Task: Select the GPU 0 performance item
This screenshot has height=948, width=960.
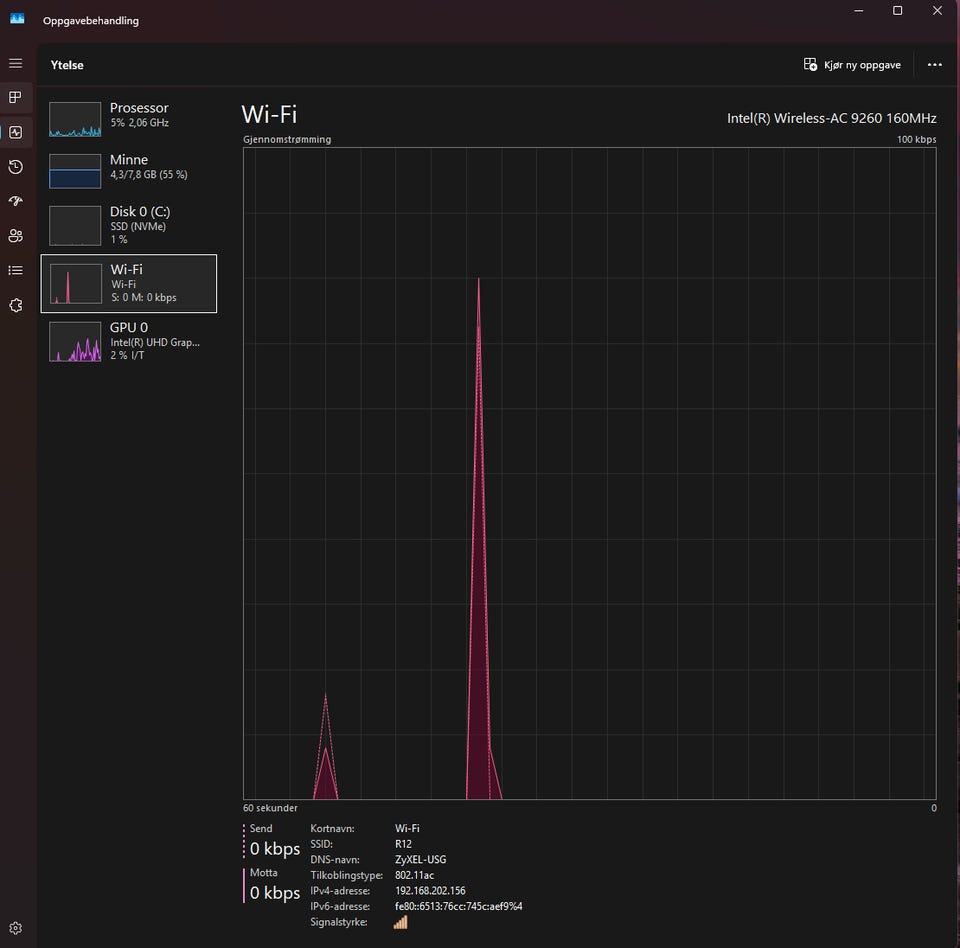Action: [129, 342]
